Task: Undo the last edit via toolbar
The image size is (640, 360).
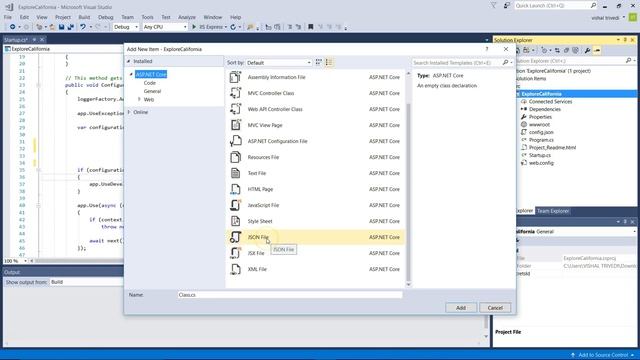Action: click(x=83, y=27)
